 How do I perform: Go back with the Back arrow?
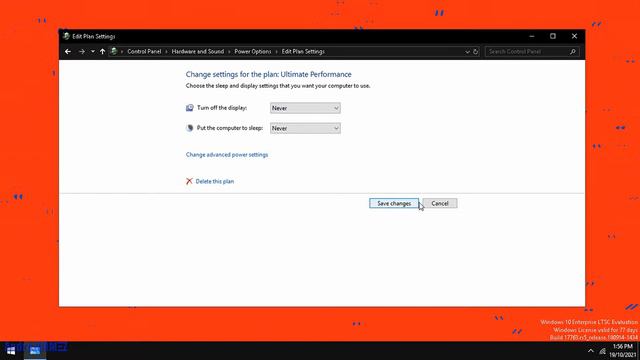coord(68,51)
